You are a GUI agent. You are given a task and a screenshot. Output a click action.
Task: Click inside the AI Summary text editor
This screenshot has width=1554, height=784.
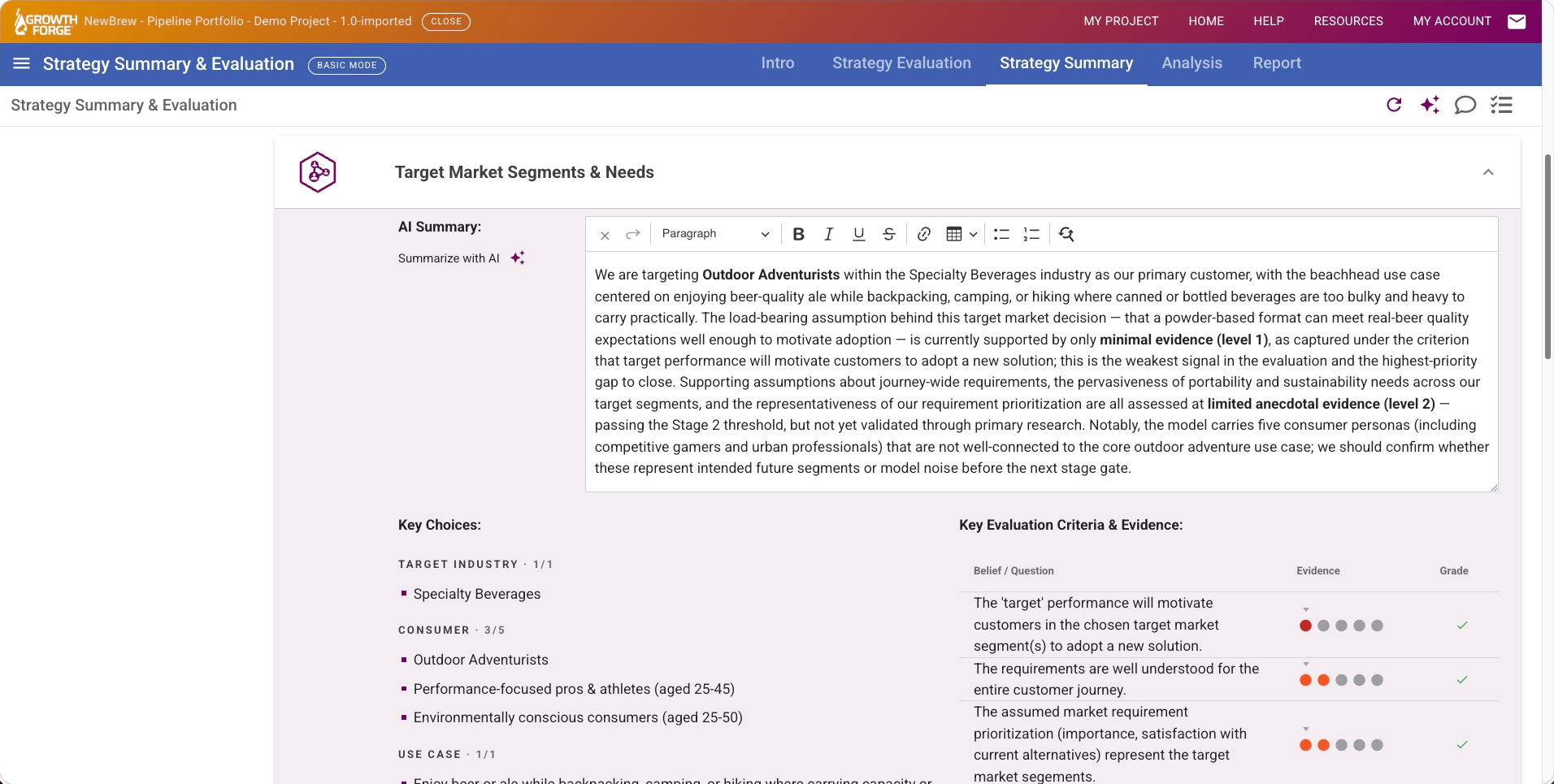[x=1041, y=371]
